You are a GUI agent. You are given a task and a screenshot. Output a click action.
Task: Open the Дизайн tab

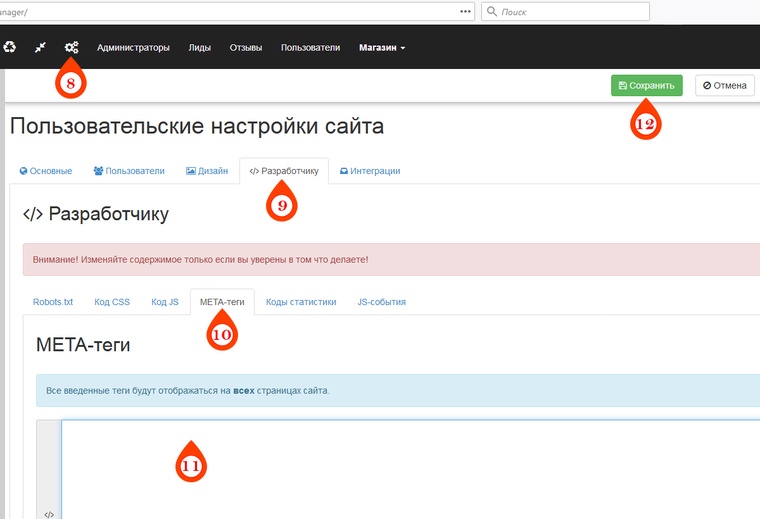[x=207, y=171]
